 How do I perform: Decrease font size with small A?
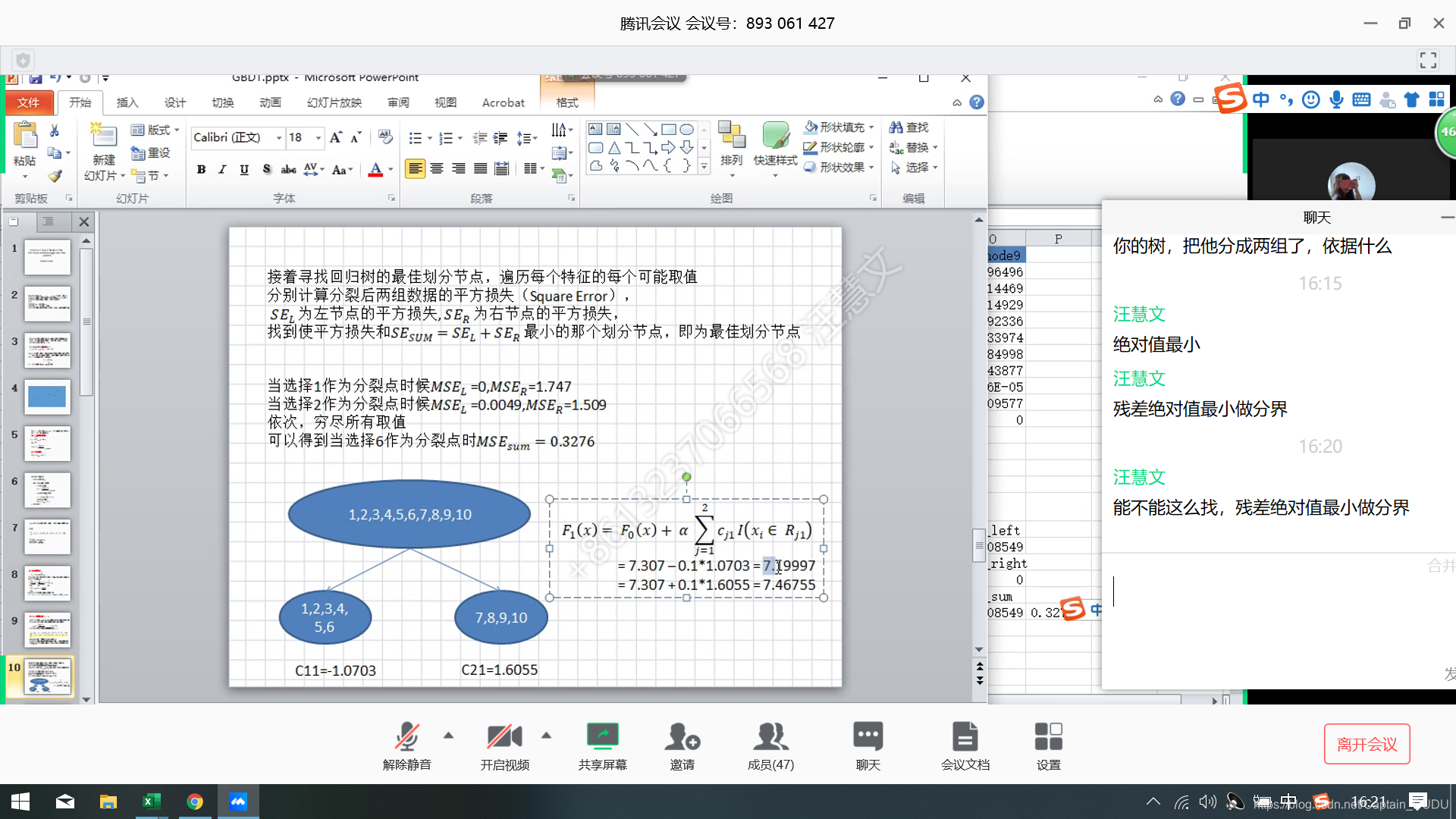click(355, 137)
